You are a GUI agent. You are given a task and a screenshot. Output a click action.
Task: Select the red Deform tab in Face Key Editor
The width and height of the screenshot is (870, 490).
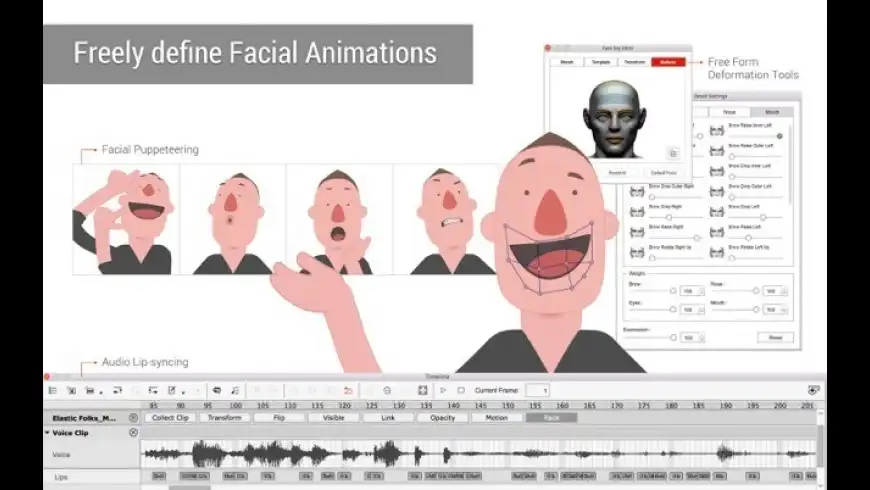click(669, 62)
